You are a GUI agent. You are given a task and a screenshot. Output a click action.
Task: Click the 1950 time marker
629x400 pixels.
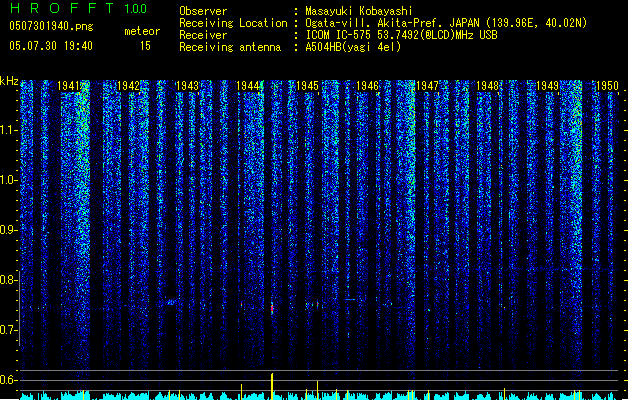[607, 86]
